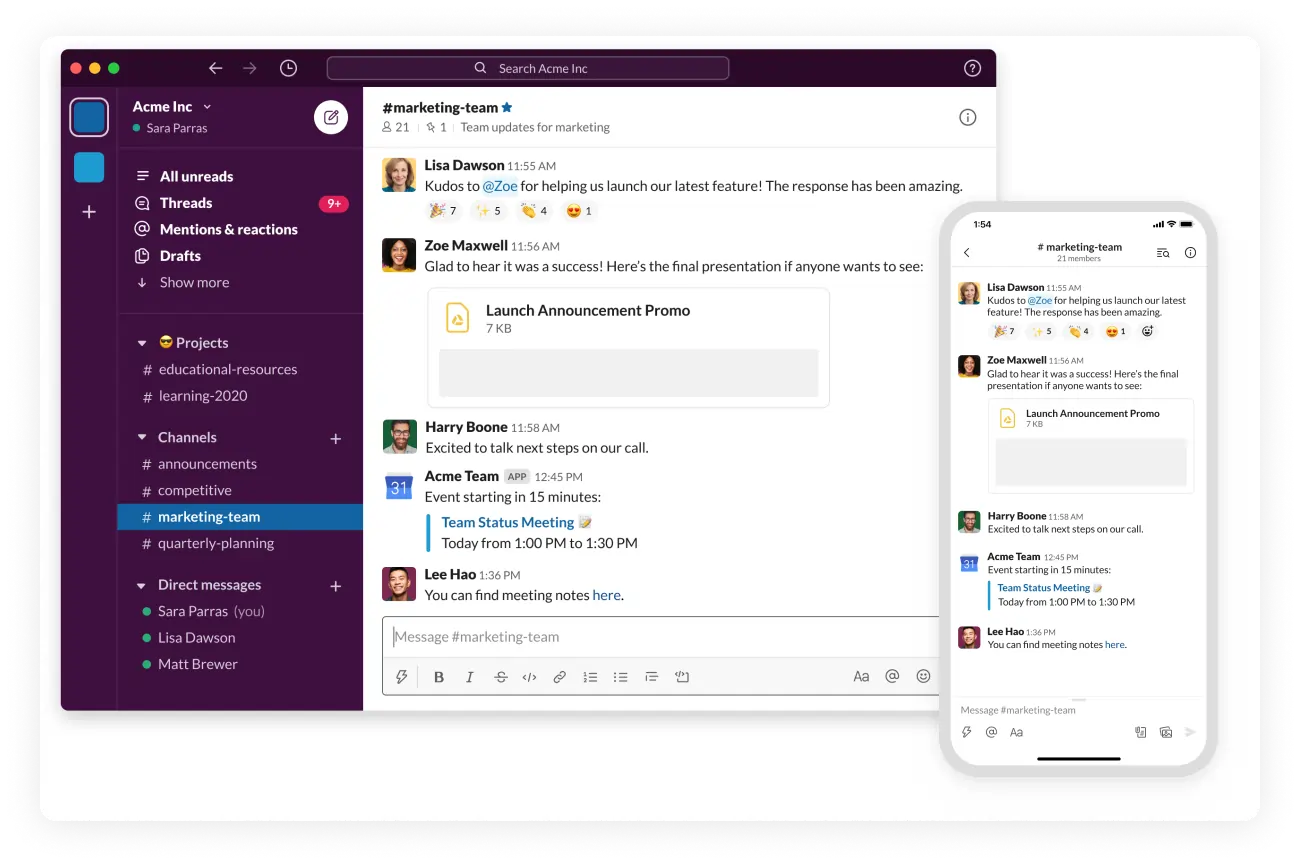Toggle strikethrough formatting in the composer
Viewport: 1300px width, 865px height.
point(500,676)
